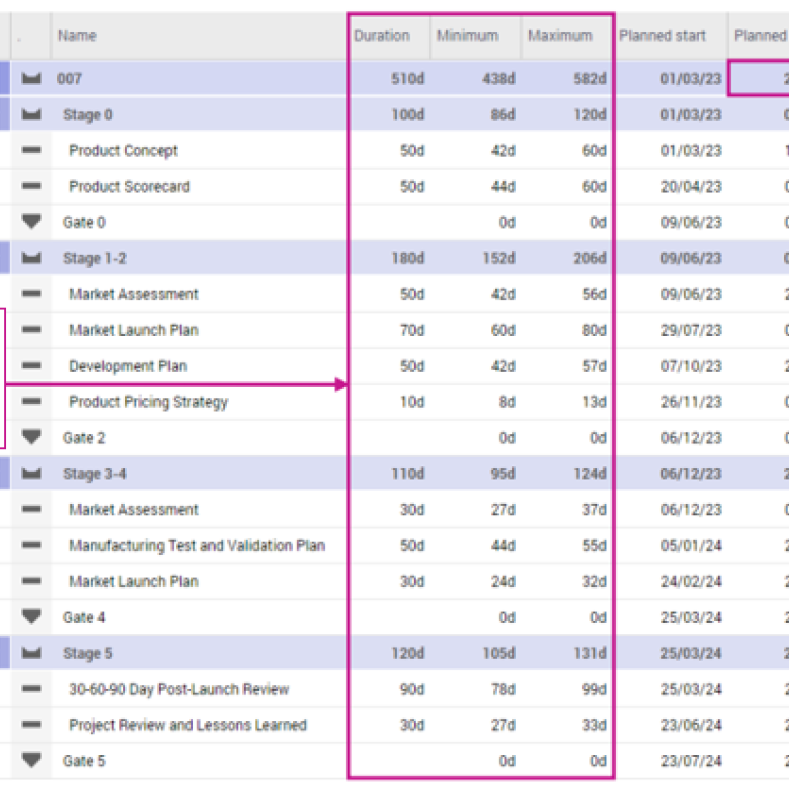The image size is (789, 789).
Task: Select the Stage 5 row name
Action: pyautogui.click(x=88, y=654)
